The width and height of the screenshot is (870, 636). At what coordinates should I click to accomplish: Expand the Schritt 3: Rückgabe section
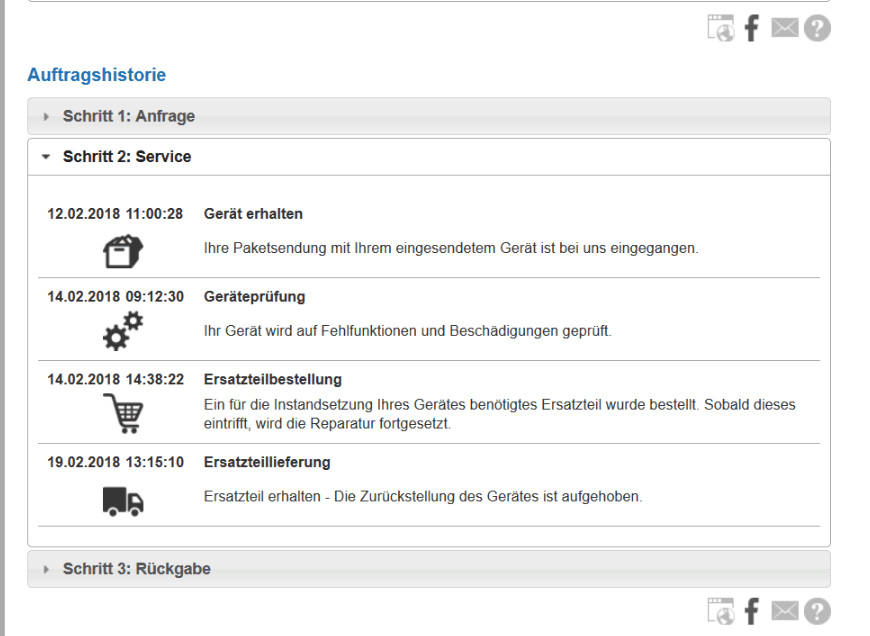(x=137, y=569)
